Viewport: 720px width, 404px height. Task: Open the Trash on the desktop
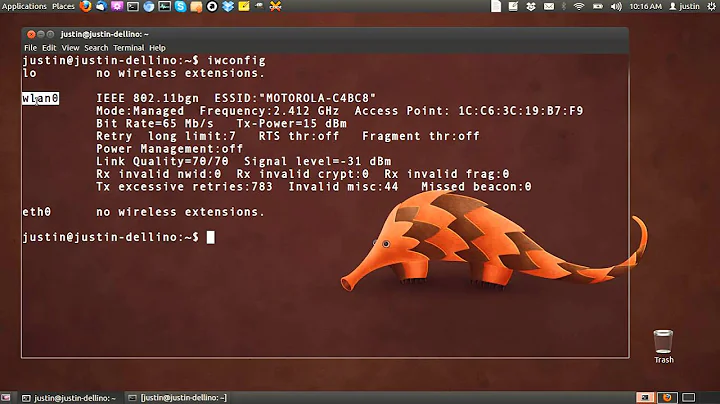[664, 346]
